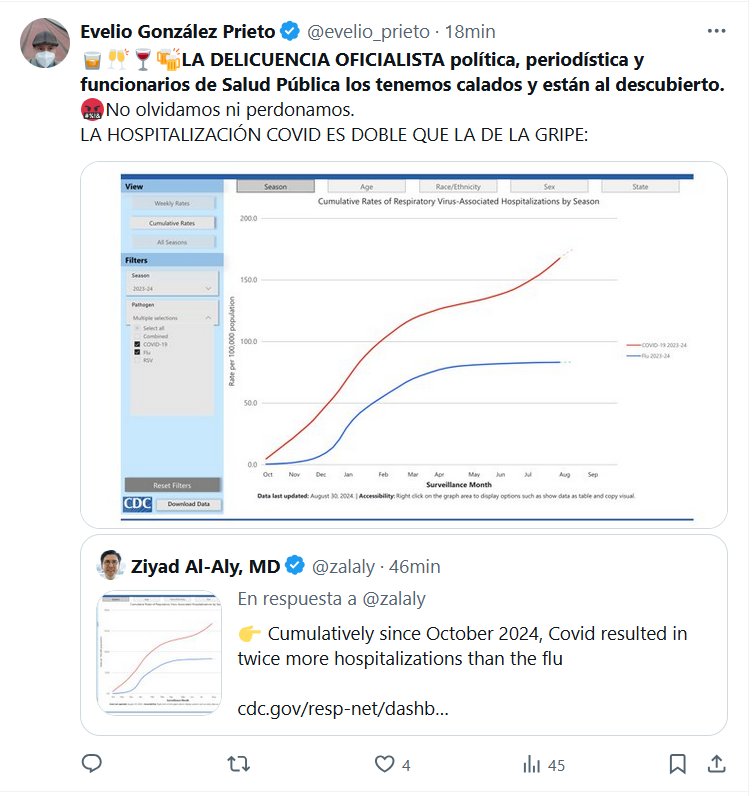Screen dimensions: 752x796
Task: Select the Race/Ethnicity tab
Action: [458, 187]
